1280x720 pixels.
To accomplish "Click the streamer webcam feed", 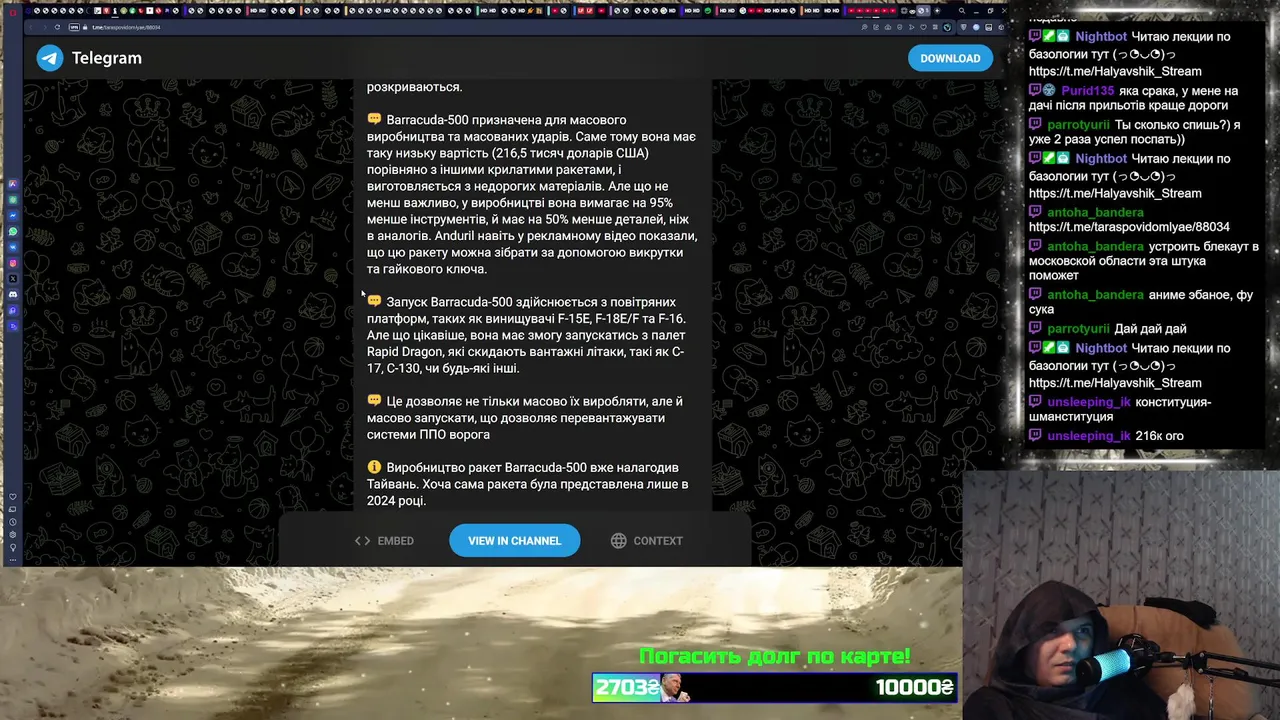I will point(1121,596).
